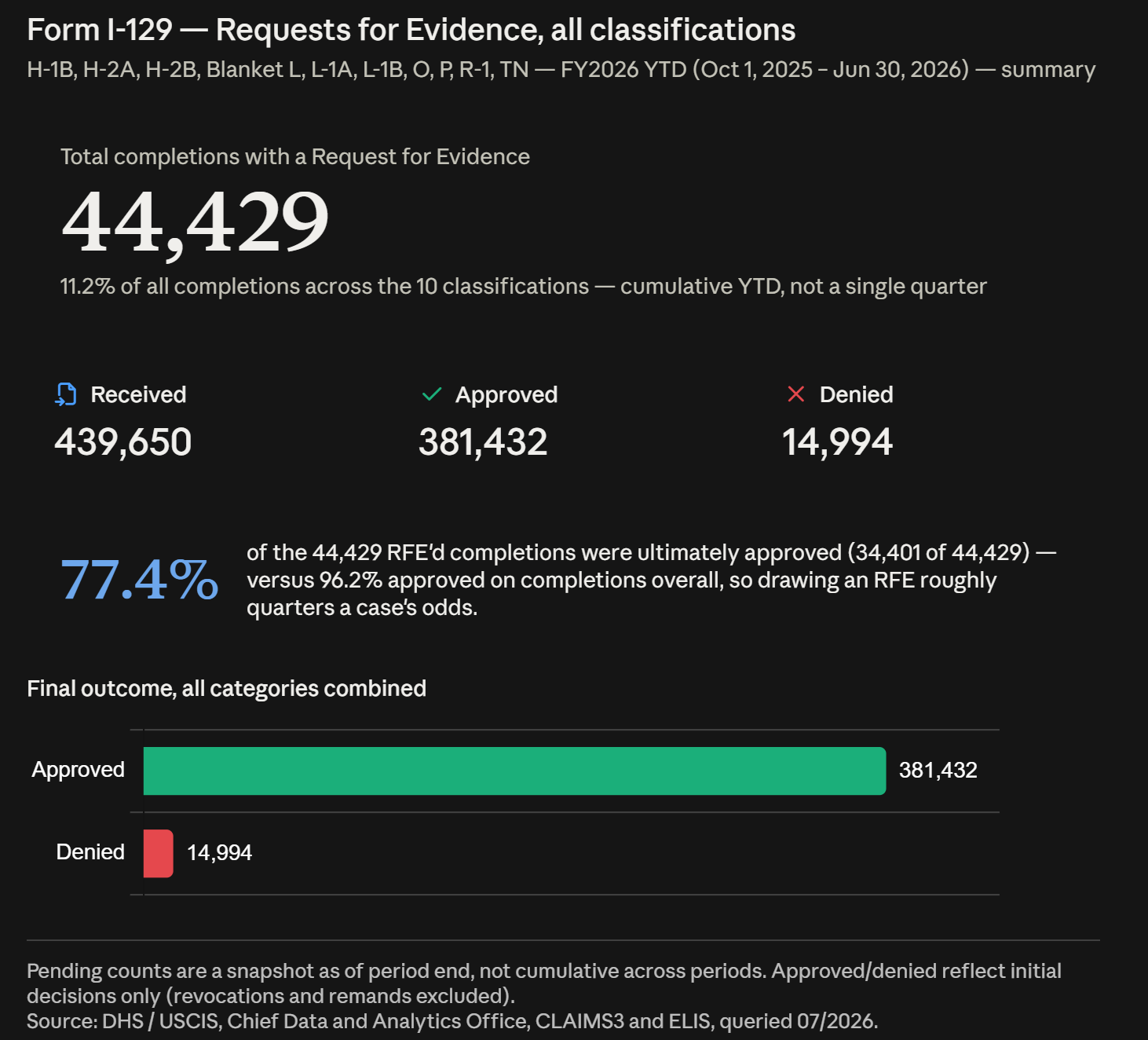Click the Denied axis label in chart

[x=91, y=852]
